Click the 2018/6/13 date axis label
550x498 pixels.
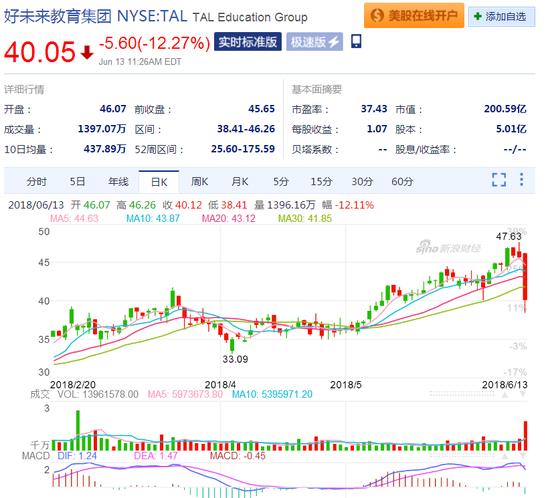click(x=505, y=385)
